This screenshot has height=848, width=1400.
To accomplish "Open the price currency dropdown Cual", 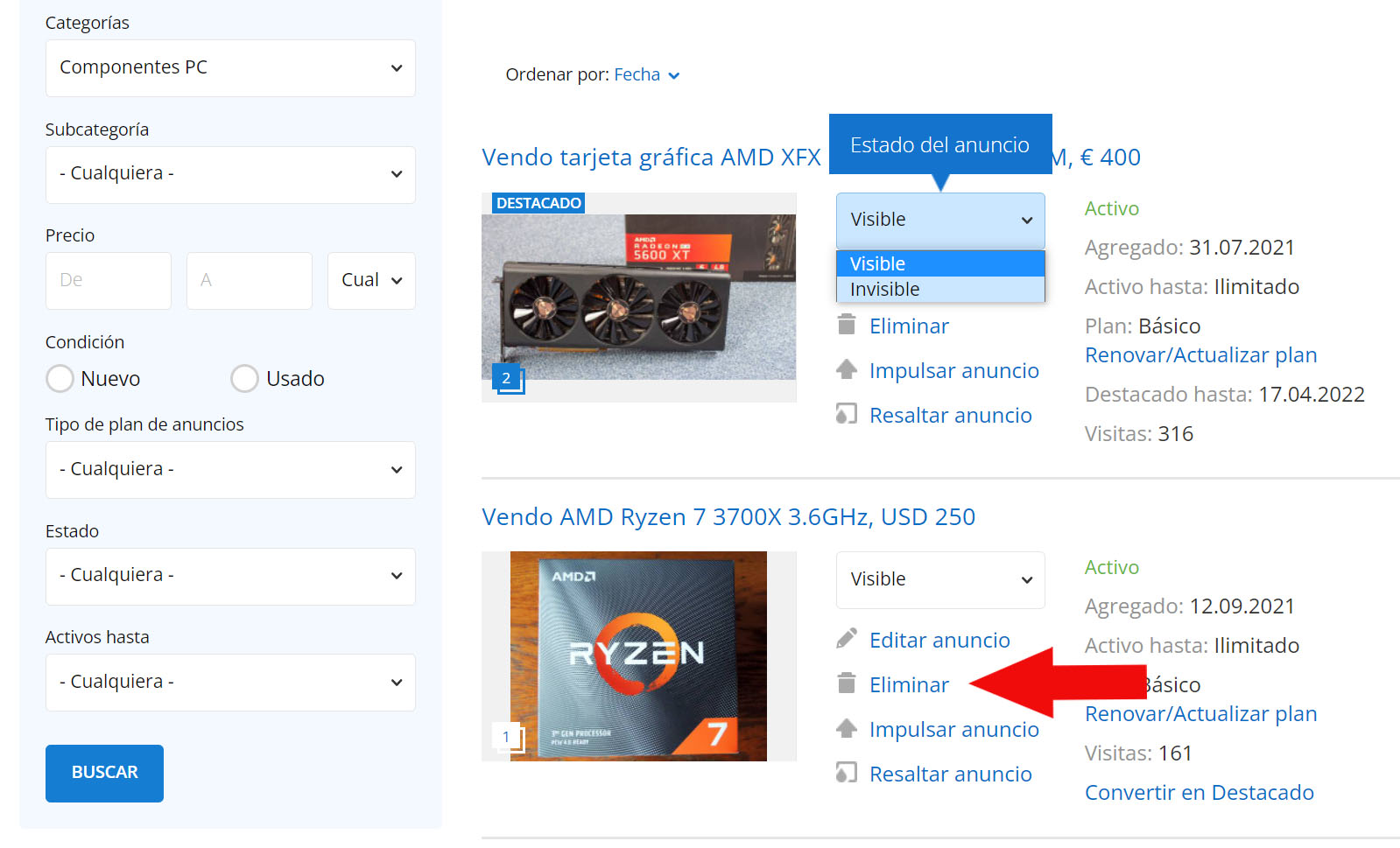I will [x=371, y=281].
